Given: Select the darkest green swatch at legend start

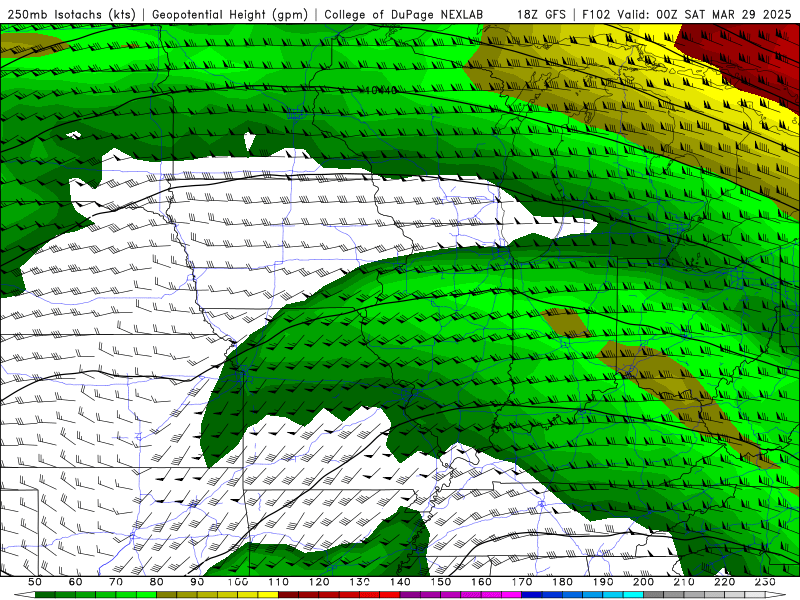Looking at the screenshot, I should point(45,594).
